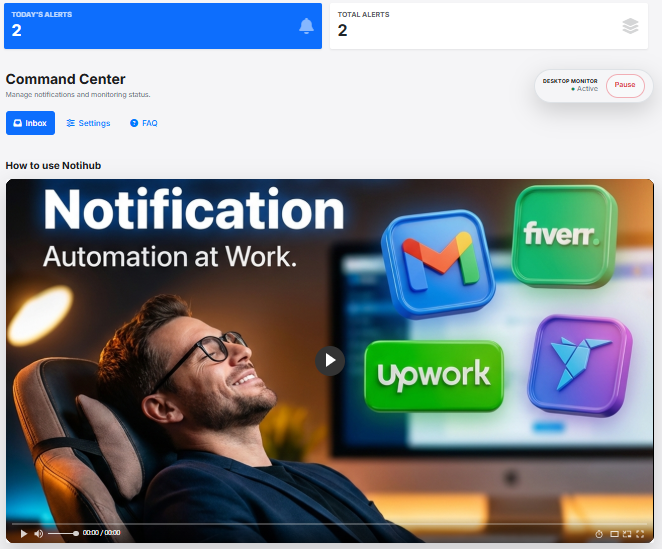Click the stacked layers icon in Total Alerts
The image size is (662, 549).
(630, 26)
